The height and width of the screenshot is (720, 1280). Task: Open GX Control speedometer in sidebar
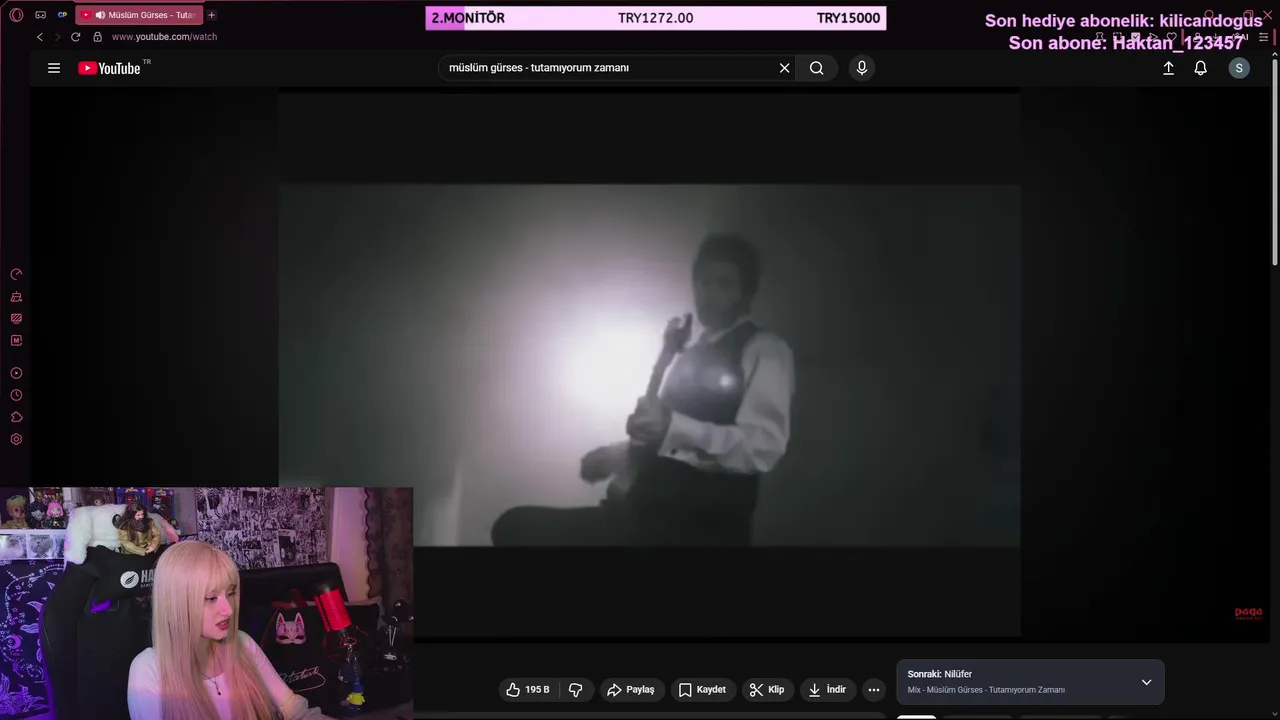pos(16,274)
